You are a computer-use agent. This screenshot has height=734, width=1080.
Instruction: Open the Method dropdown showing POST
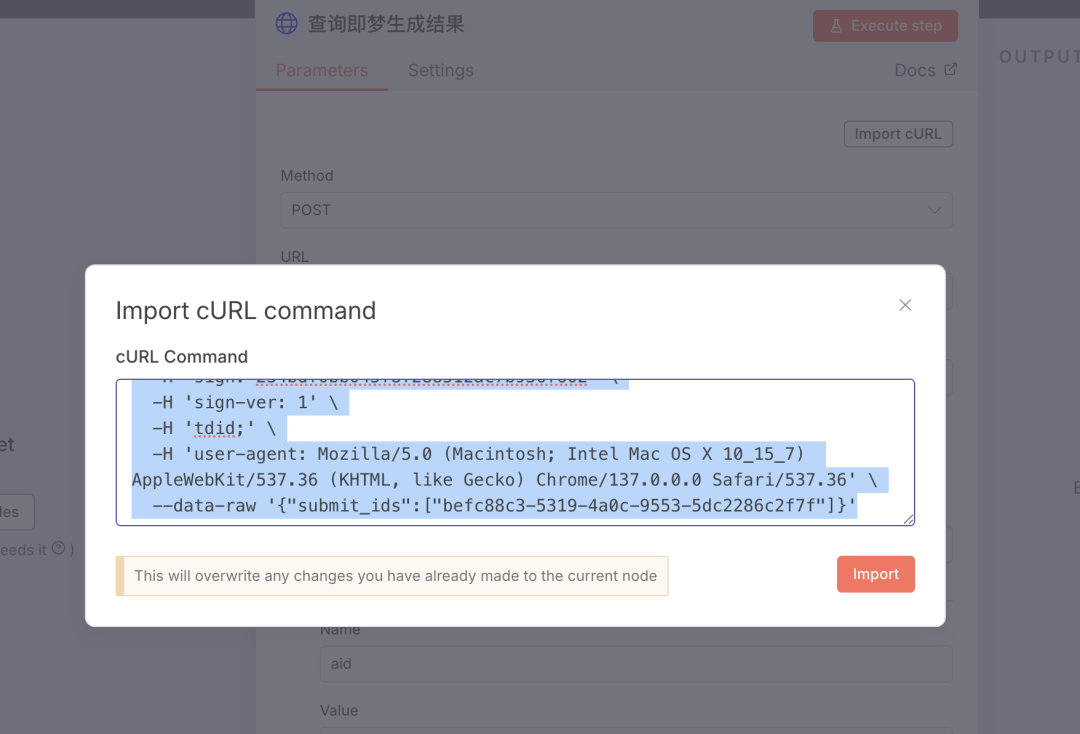(616, 210)
